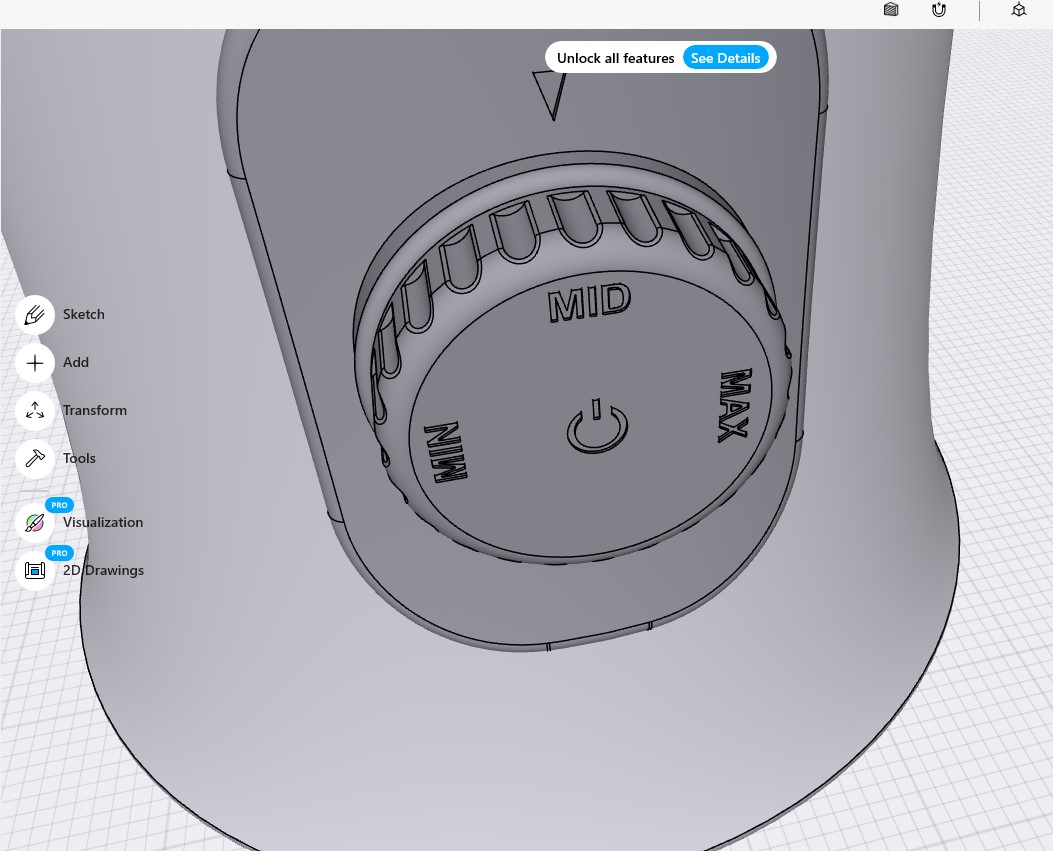The width and height of the screenshot is (1053, 851).
Task: Open the views cube icon
Action: pos(1019,9)
